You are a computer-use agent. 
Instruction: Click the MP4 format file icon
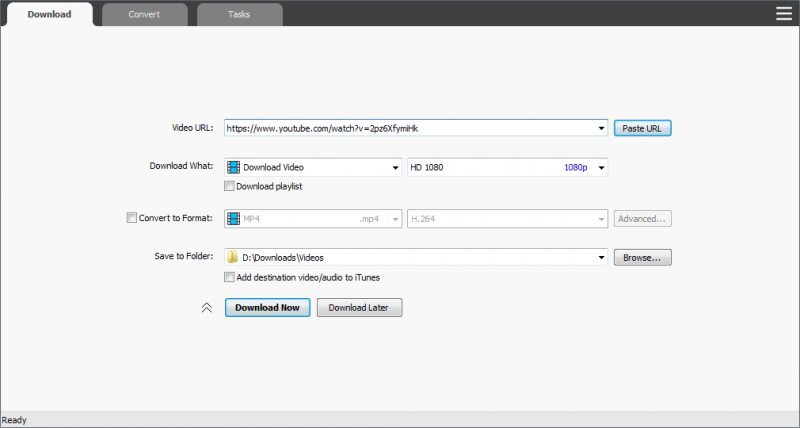(233, 218)
